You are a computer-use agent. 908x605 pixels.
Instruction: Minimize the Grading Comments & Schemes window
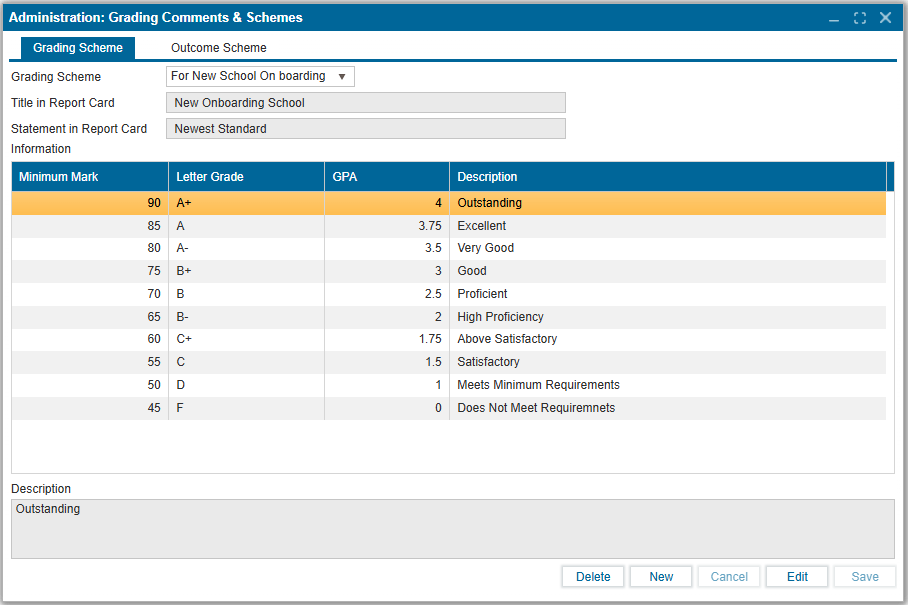(835, 18)
